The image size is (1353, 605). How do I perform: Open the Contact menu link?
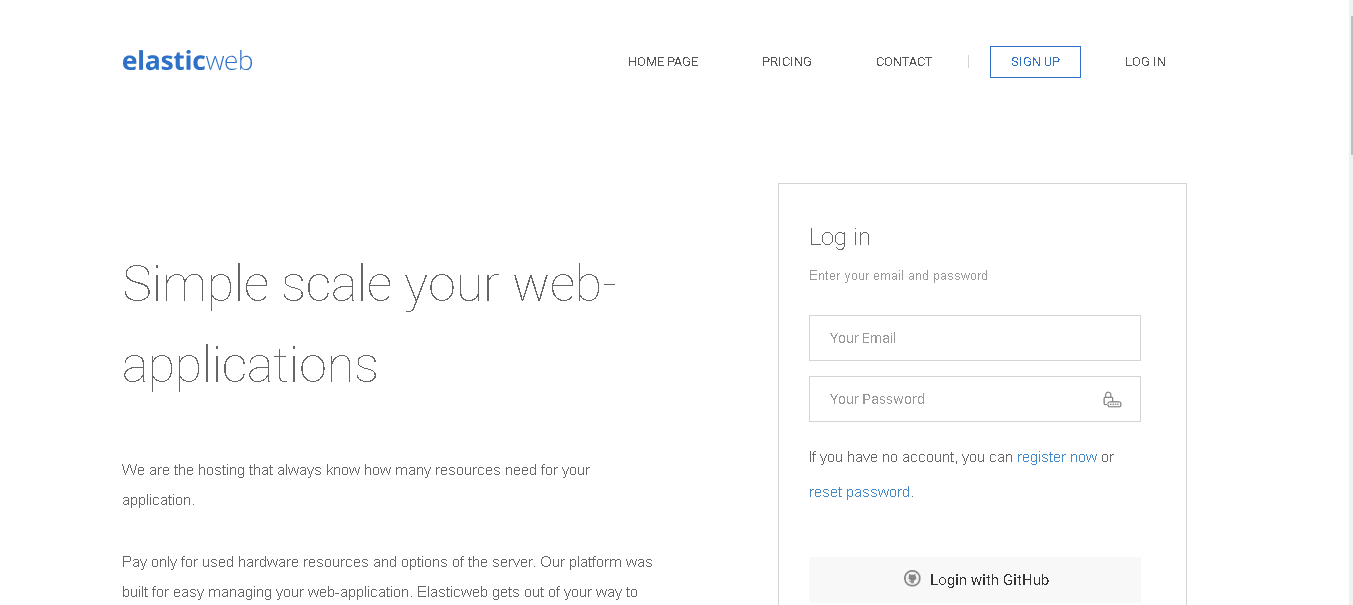coord(904,62)
